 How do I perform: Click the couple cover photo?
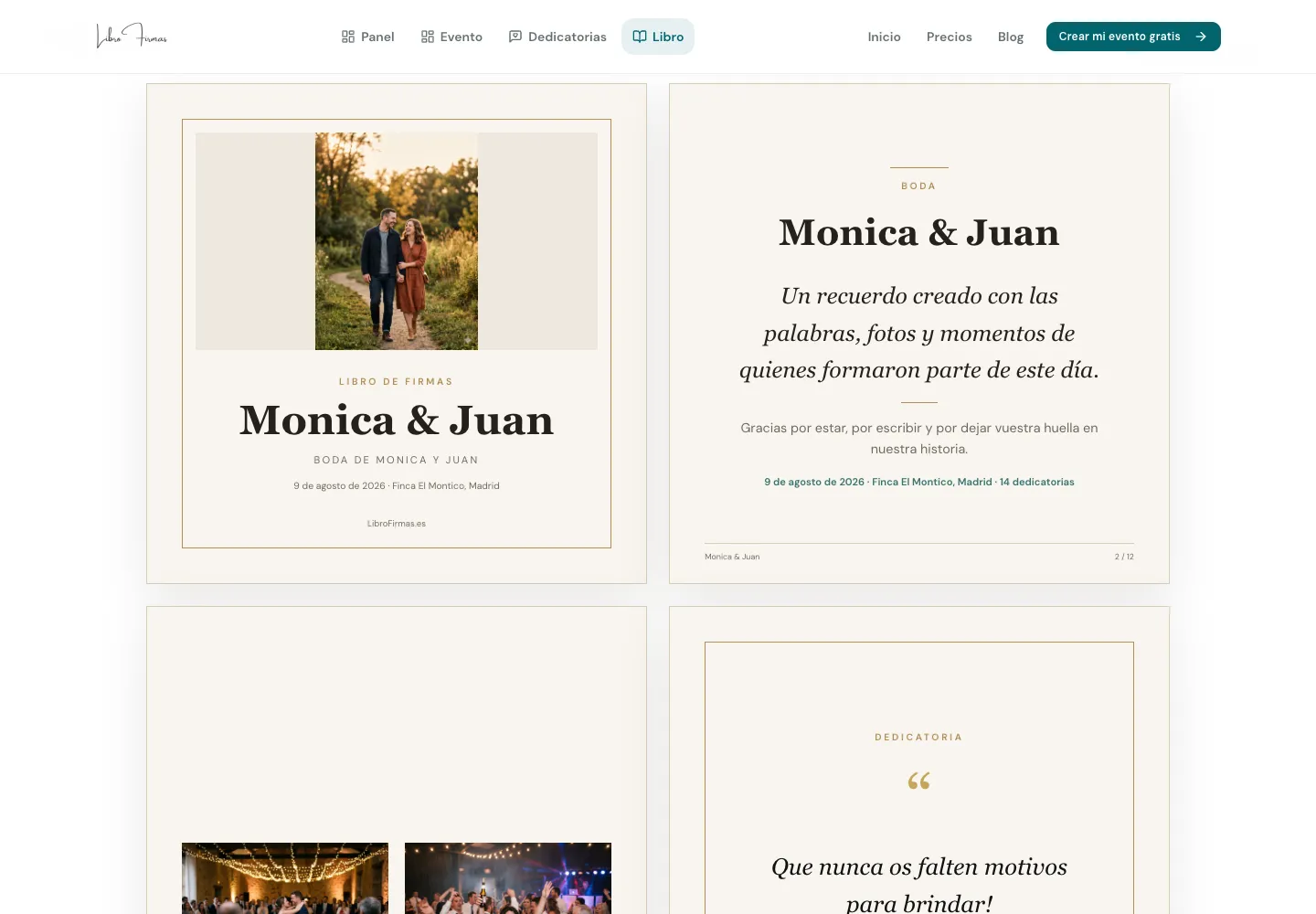[x=397, y=241]
